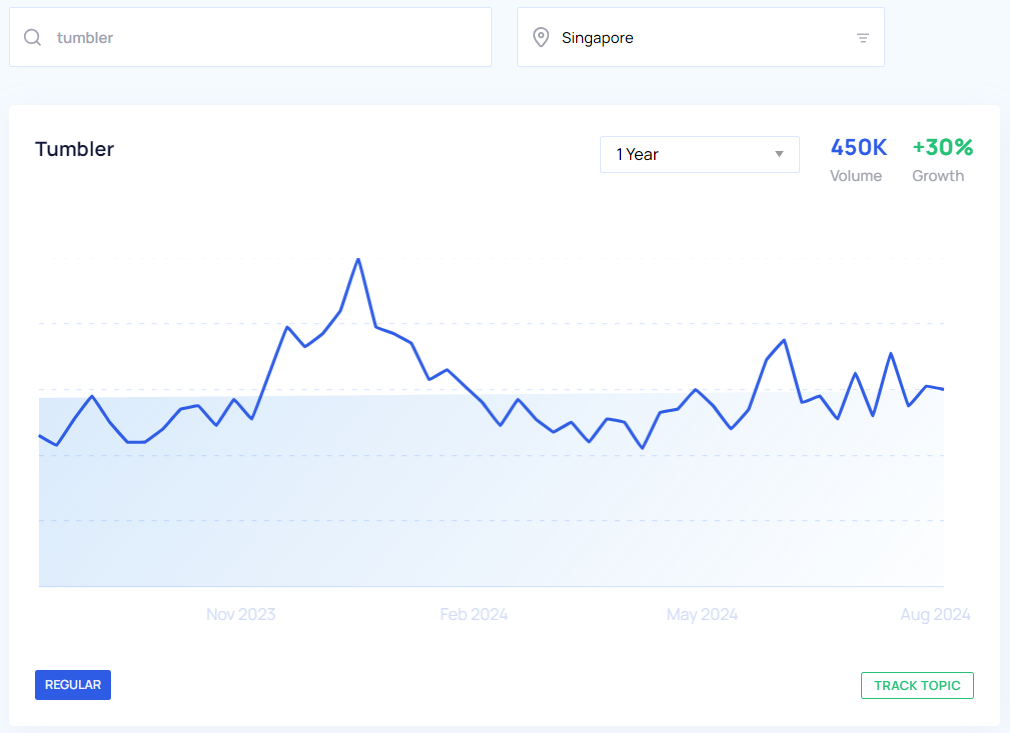Click the magnifying glass search icon
This screenshot has width=1010, height=733.
tap(33, 38)
